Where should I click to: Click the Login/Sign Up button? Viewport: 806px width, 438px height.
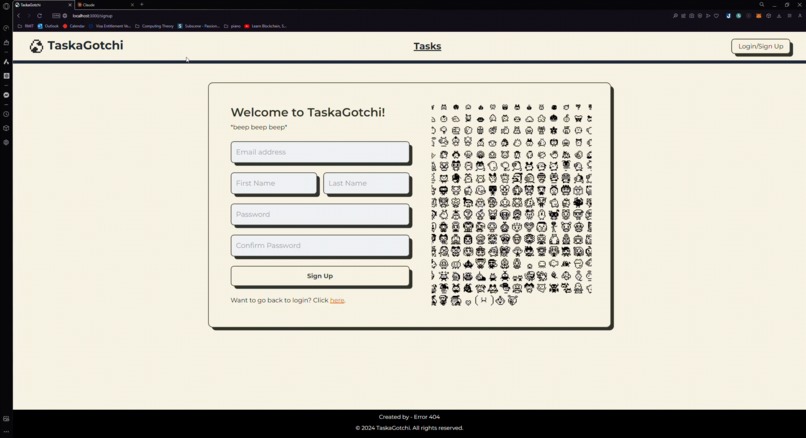[761, 46]
